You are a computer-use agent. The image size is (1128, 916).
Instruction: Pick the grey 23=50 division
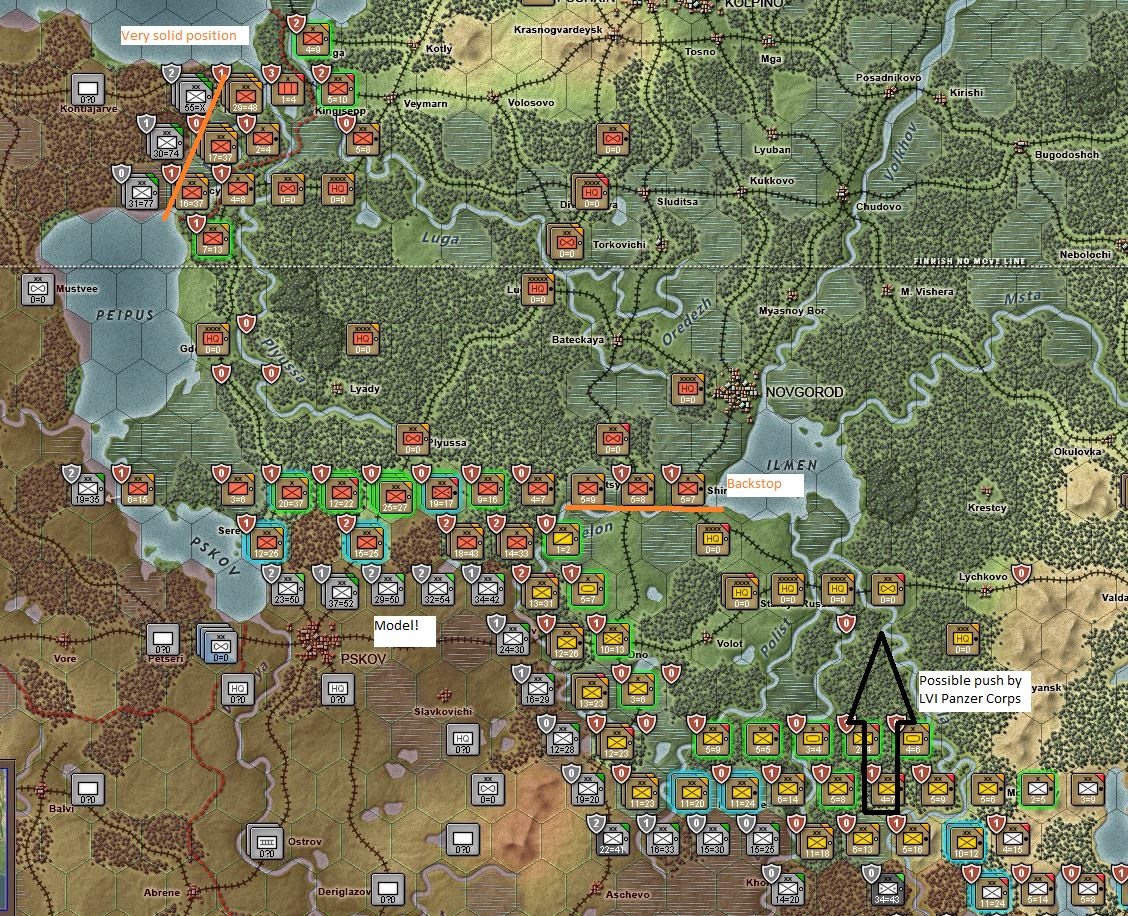pyautogui.click(x=288, y=589)
